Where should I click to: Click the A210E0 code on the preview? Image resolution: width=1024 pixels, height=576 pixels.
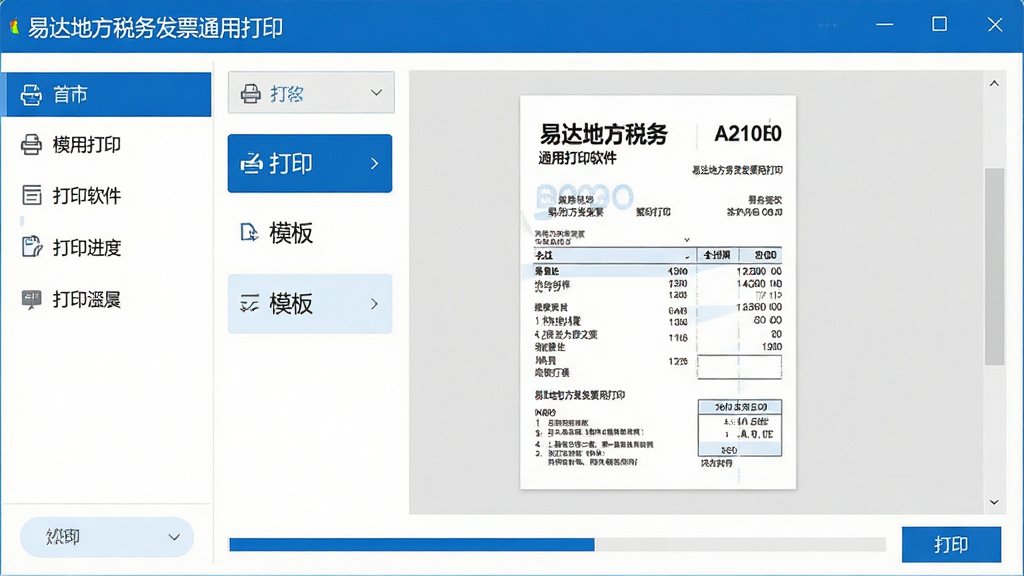click(748, 134)
